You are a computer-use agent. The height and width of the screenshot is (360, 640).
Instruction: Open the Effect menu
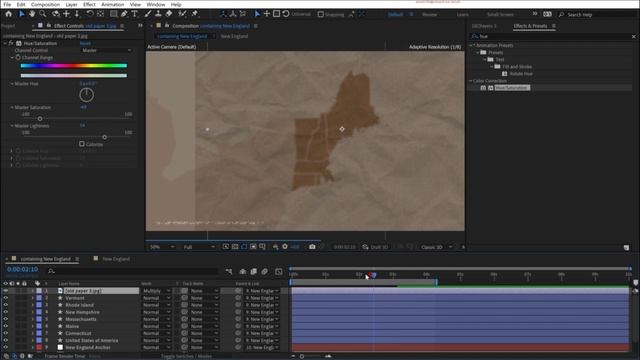pyautogui.click(x=89, y=4)
